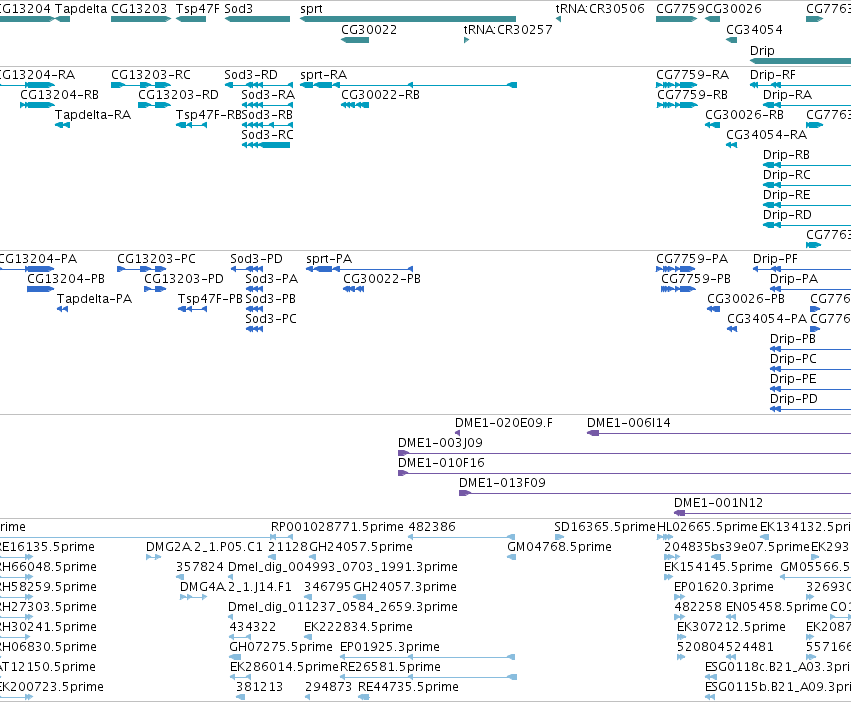Click Dmel_dig_004993_0703_1991.3prime label
This screenshot has width=851, height=702.
click(343, 567)
